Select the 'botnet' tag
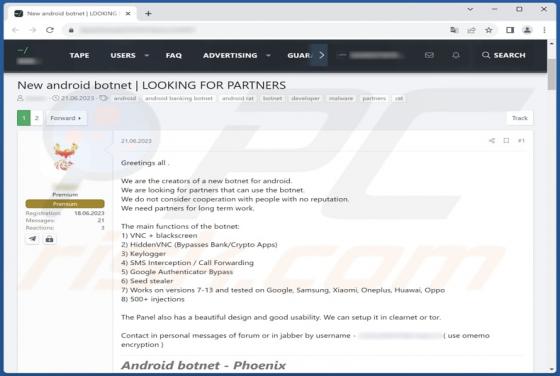This screenshot has width=560, height=376. pyautogui.click(x=272, y=98)
